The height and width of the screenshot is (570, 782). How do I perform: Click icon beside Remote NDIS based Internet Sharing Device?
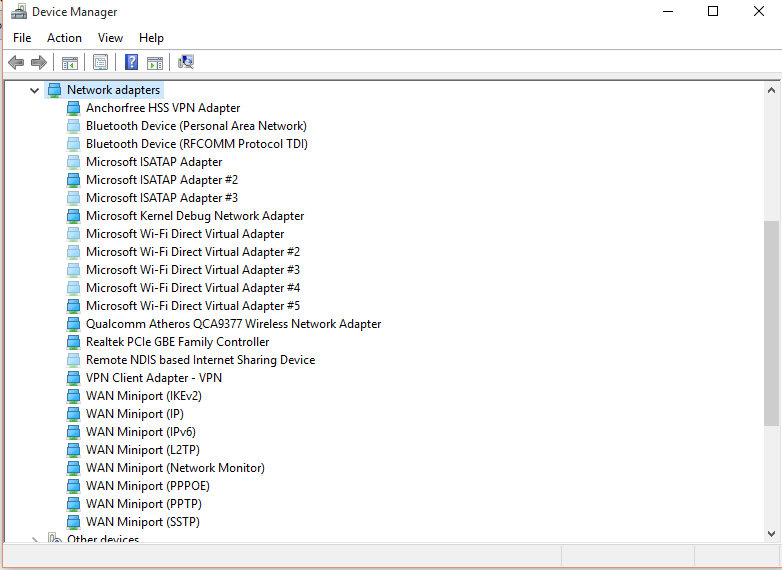(x=73, y=360)
